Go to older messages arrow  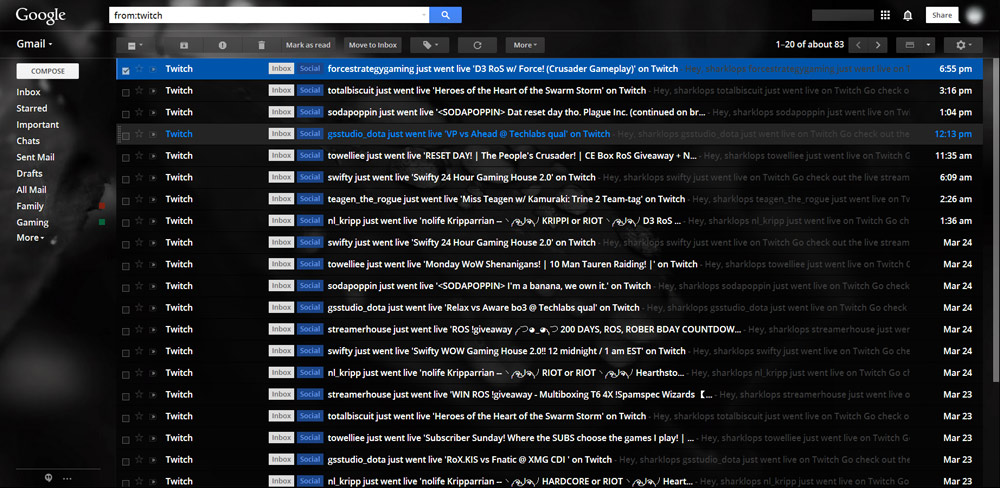(x=878, y=45)
